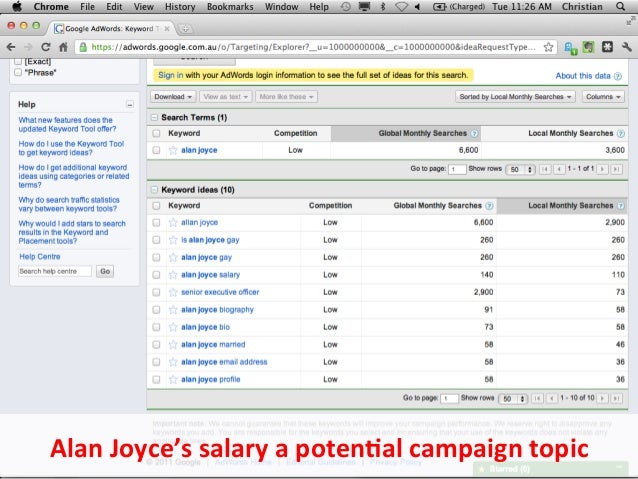
Task: Open the Chrome File menu
Action: [87, 7]
